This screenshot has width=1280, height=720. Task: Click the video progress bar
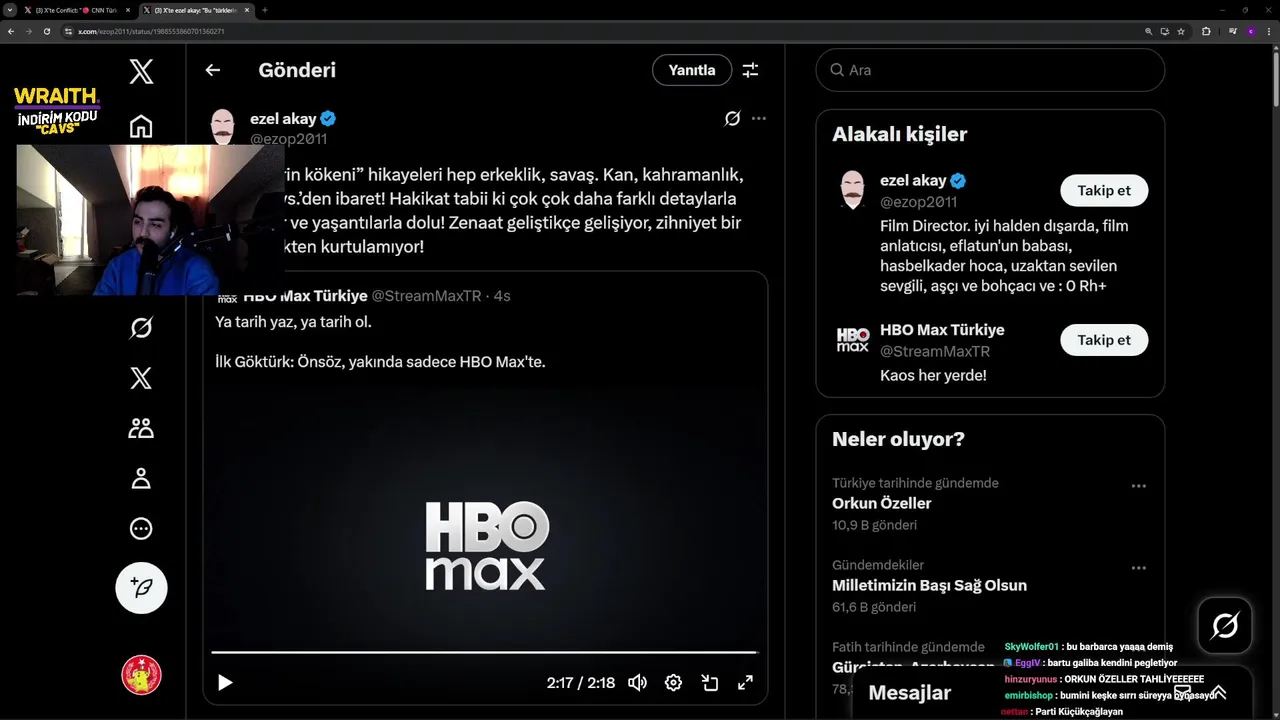coord(484,652)
